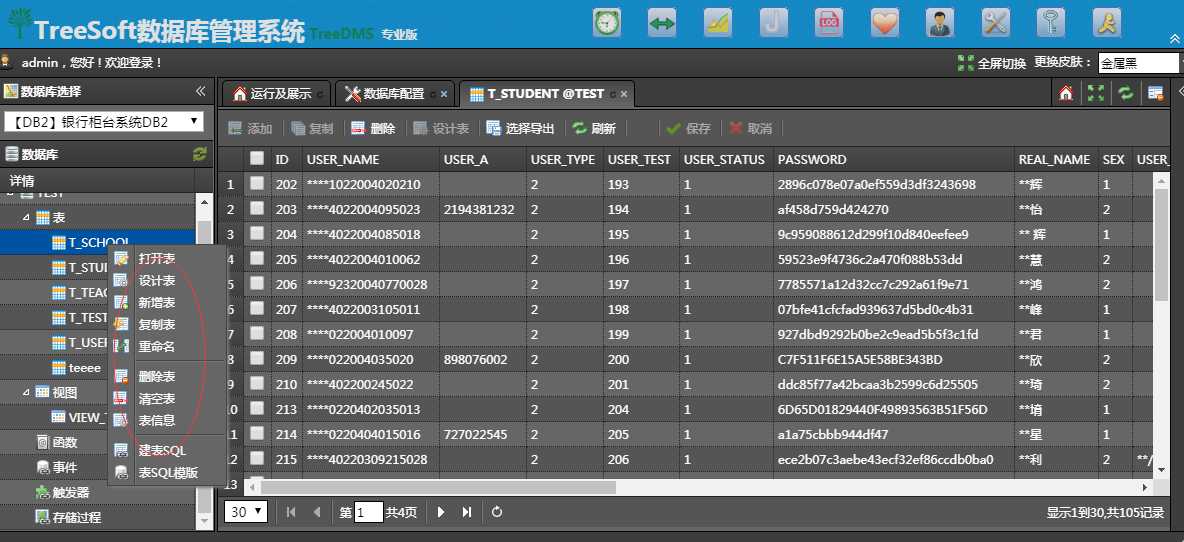Collapse the 视图 tree node
The image size is (1184, 542).
(x=26, y=393)
